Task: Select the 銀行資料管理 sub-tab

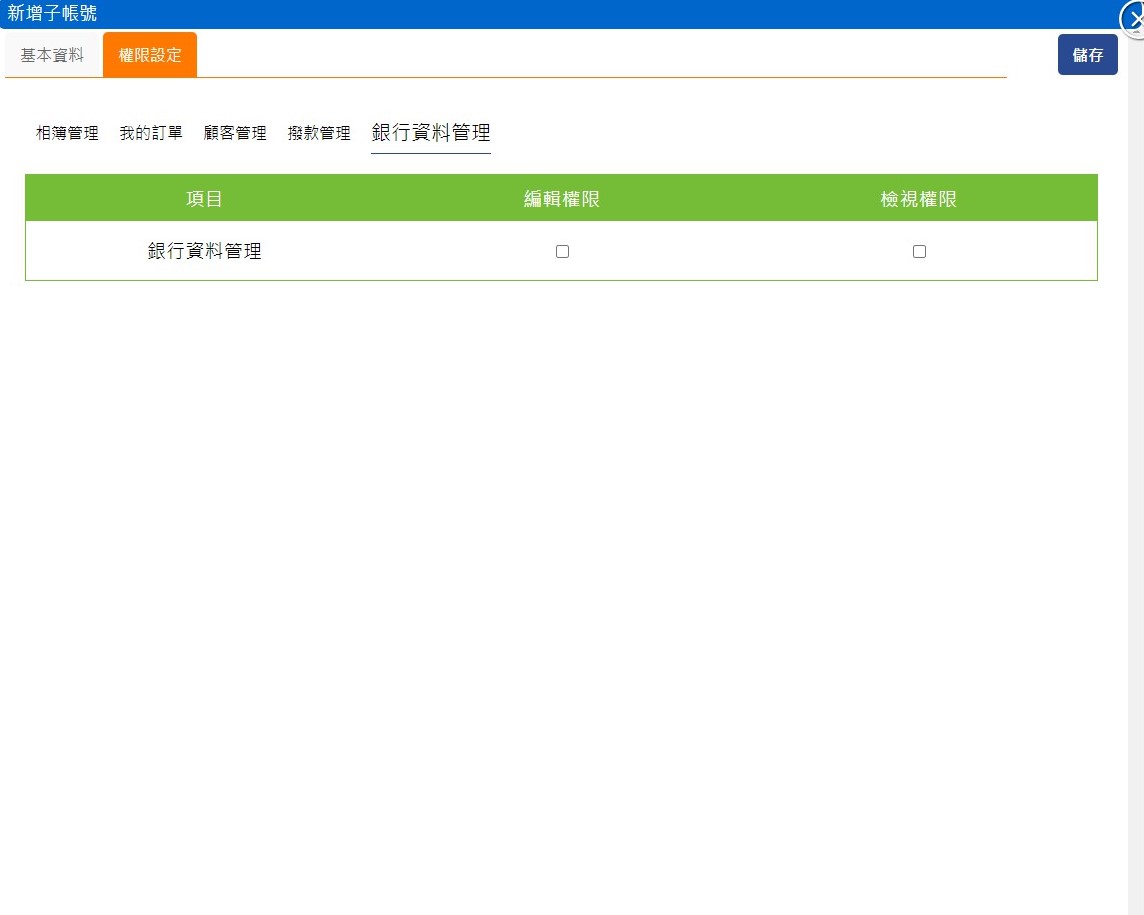Action: tap(430, 133)
